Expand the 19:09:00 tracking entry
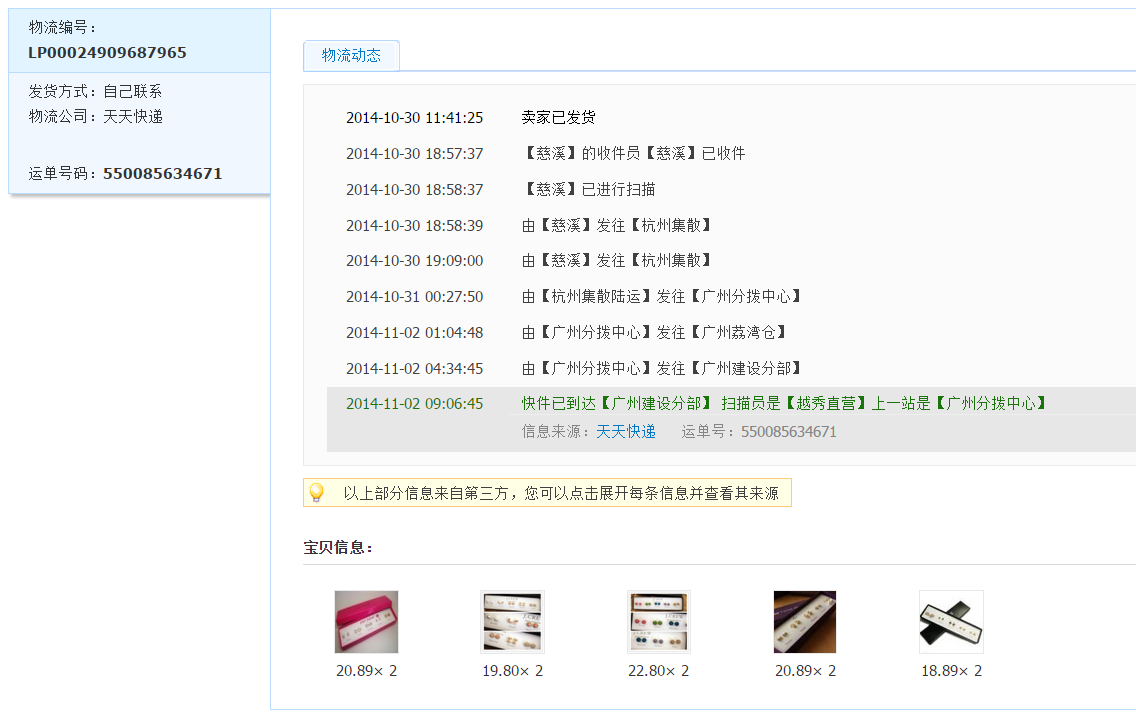The height and width of the screenshot is (715, 1136). (617, 261)
